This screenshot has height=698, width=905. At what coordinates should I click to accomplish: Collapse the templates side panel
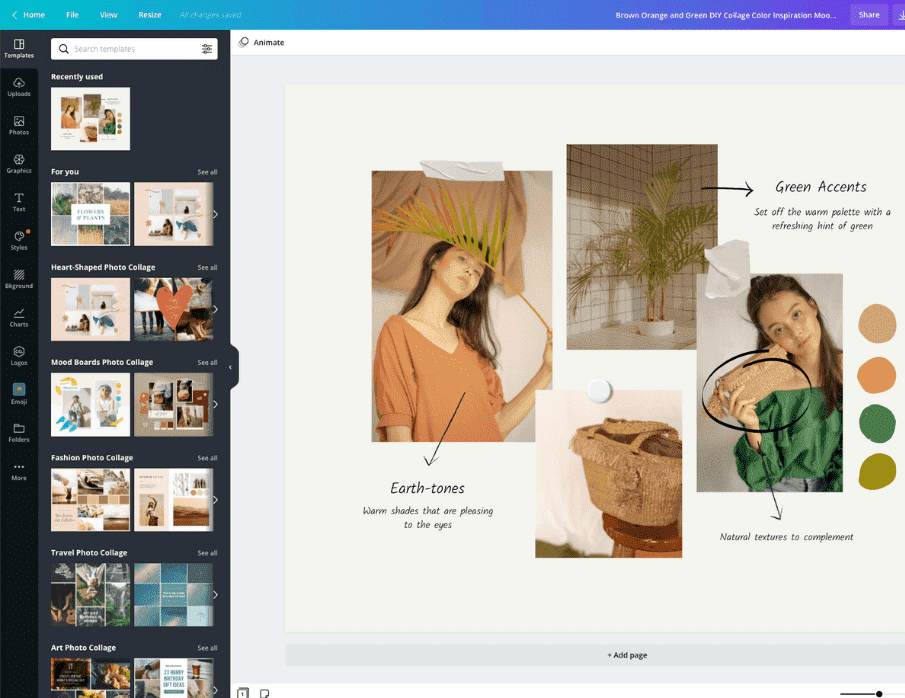231,367
